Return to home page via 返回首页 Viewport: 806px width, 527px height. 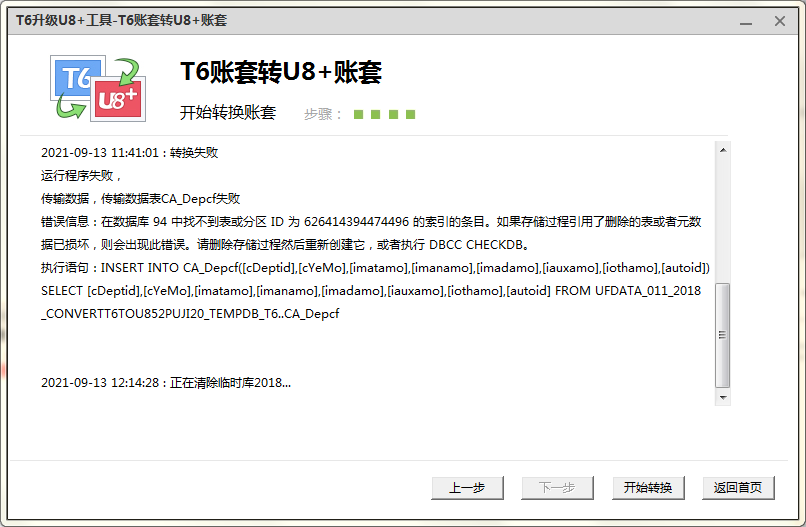pos(738,487)
